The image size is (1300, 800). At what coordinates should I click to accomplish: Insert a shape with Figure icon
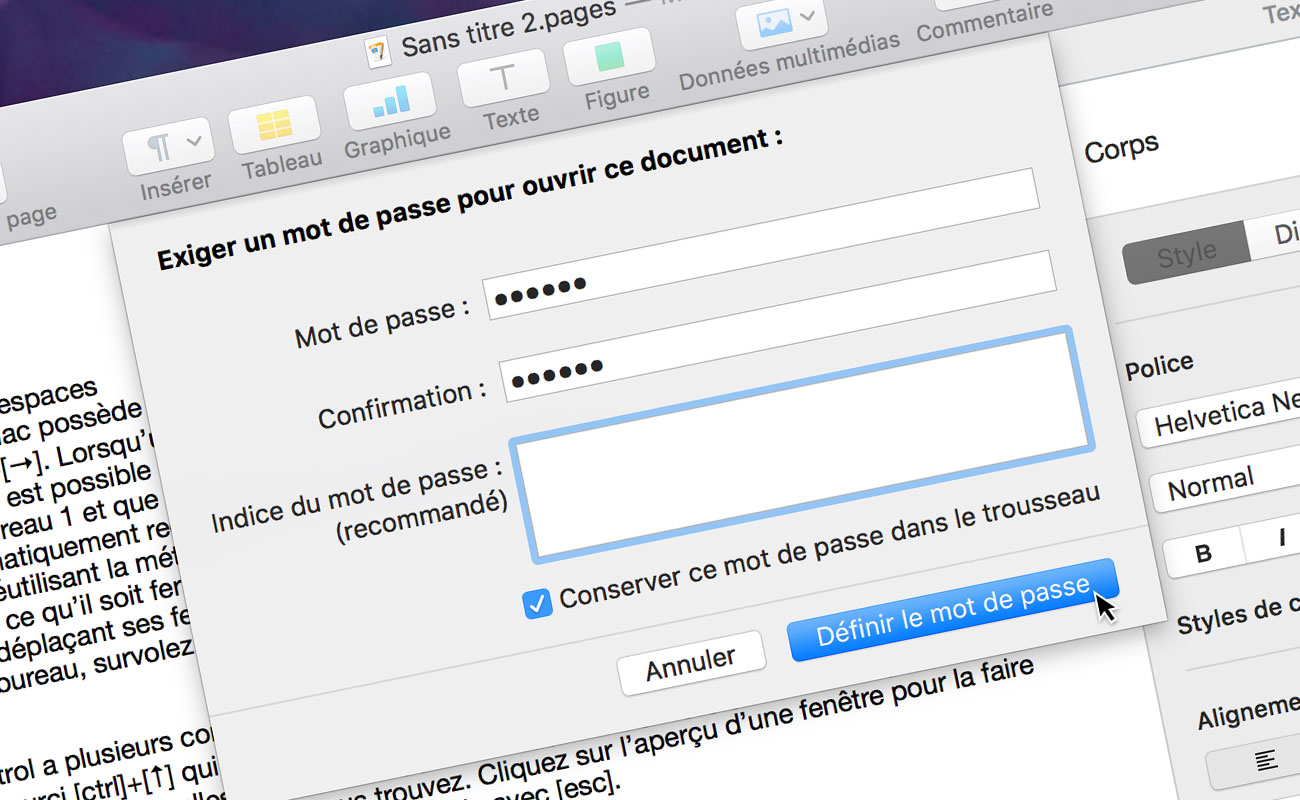[609, 57]
